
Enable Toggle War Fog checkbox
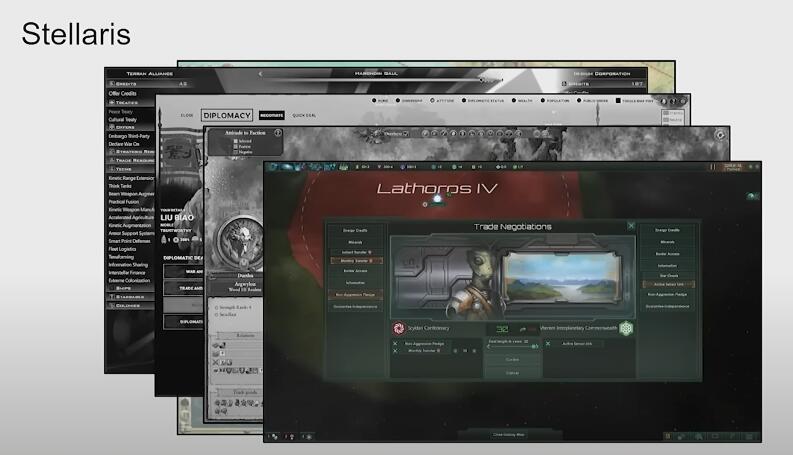[x=618, y=101]
